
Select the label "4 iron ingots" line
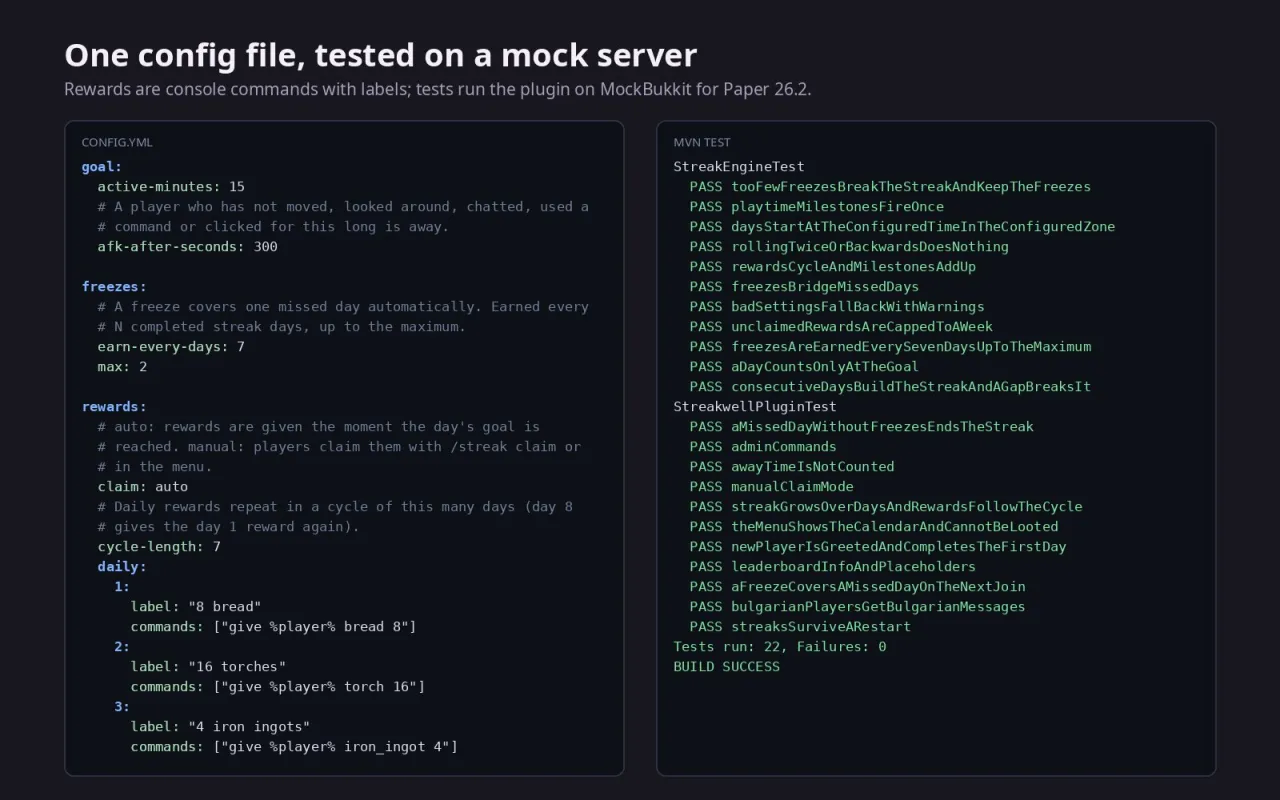coord(220,727)
